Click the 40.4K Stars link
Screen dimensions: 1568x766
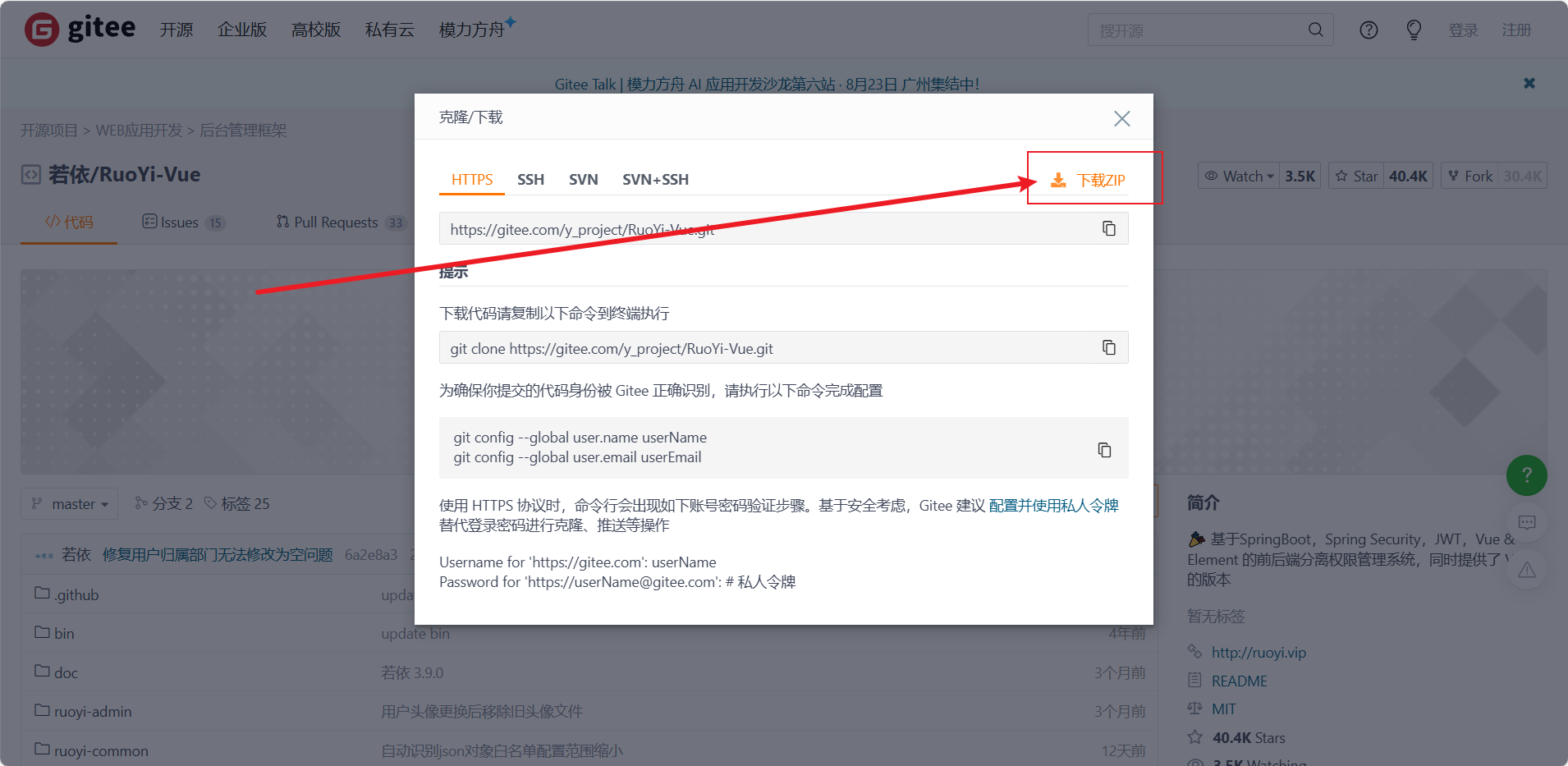(x=1249, y=737)
